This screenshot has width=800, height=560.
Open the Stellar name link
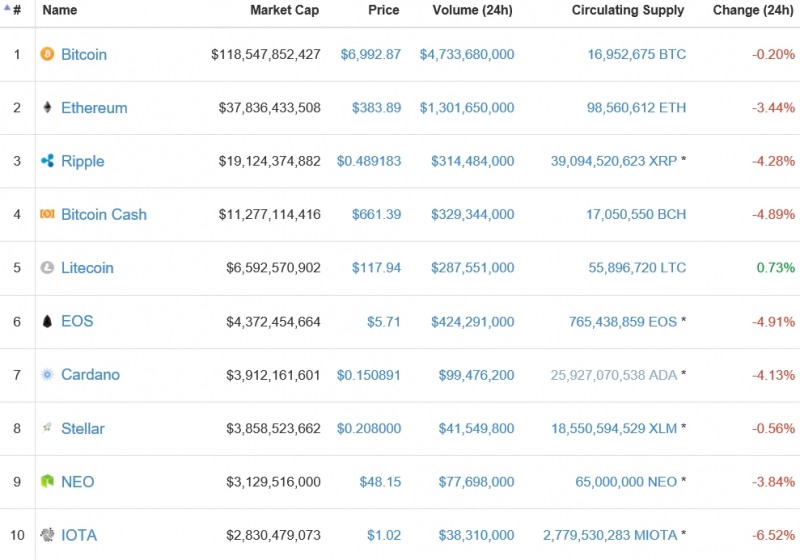[83, 428]
